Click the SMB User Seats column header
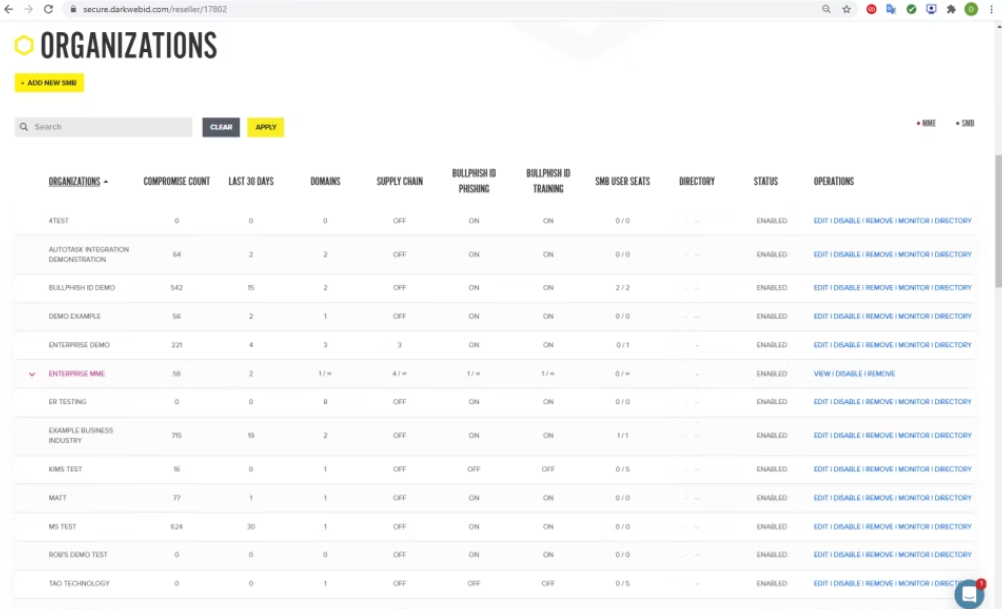Image resolution: width=1002 pixels, height=609 pixels. pyautogui.click(x=622, y=181)
